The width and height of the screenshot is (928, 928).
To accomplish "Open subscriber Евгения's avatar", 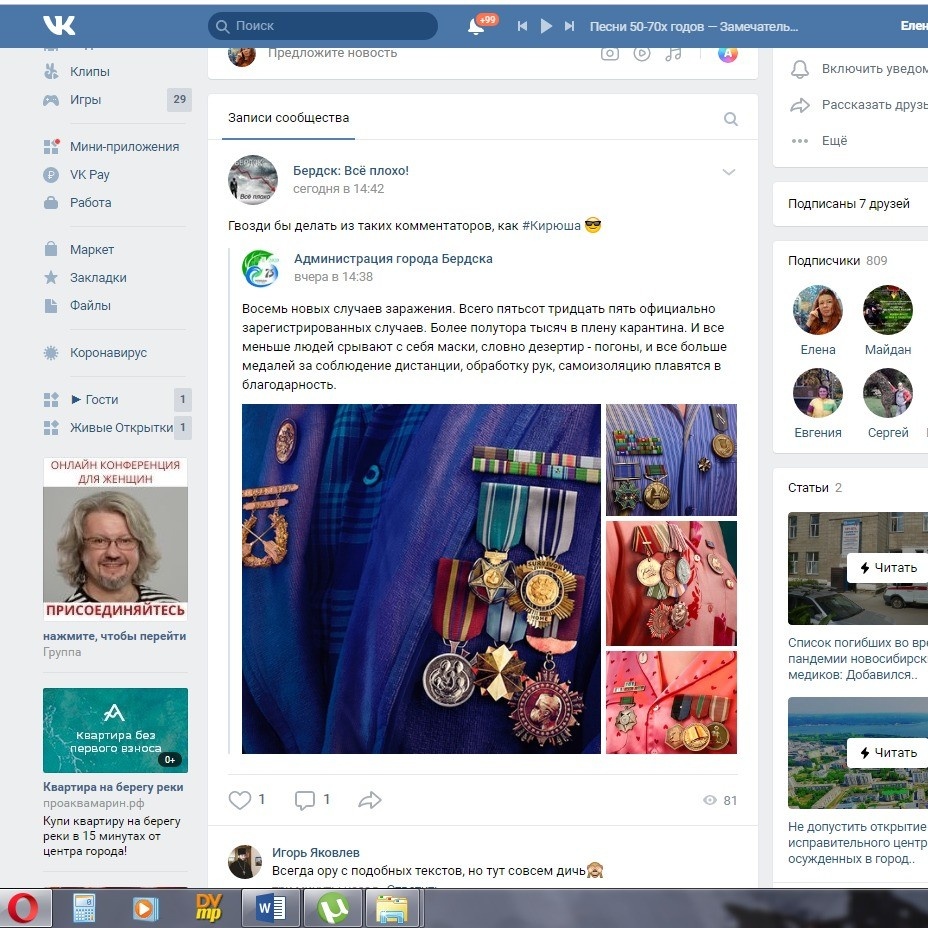I will (x=817, y=393).
